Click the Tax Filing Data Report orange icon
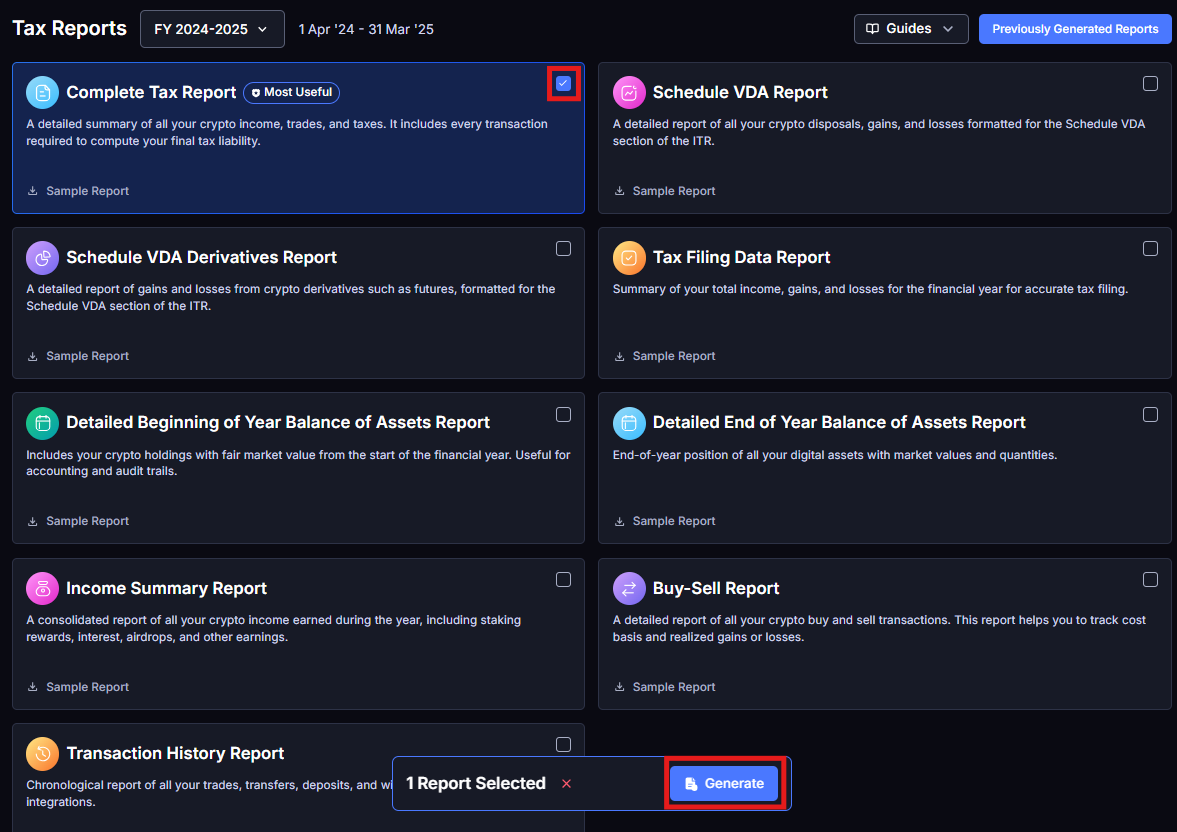Viewport: 1177px width, 832px height. (629, 258)
